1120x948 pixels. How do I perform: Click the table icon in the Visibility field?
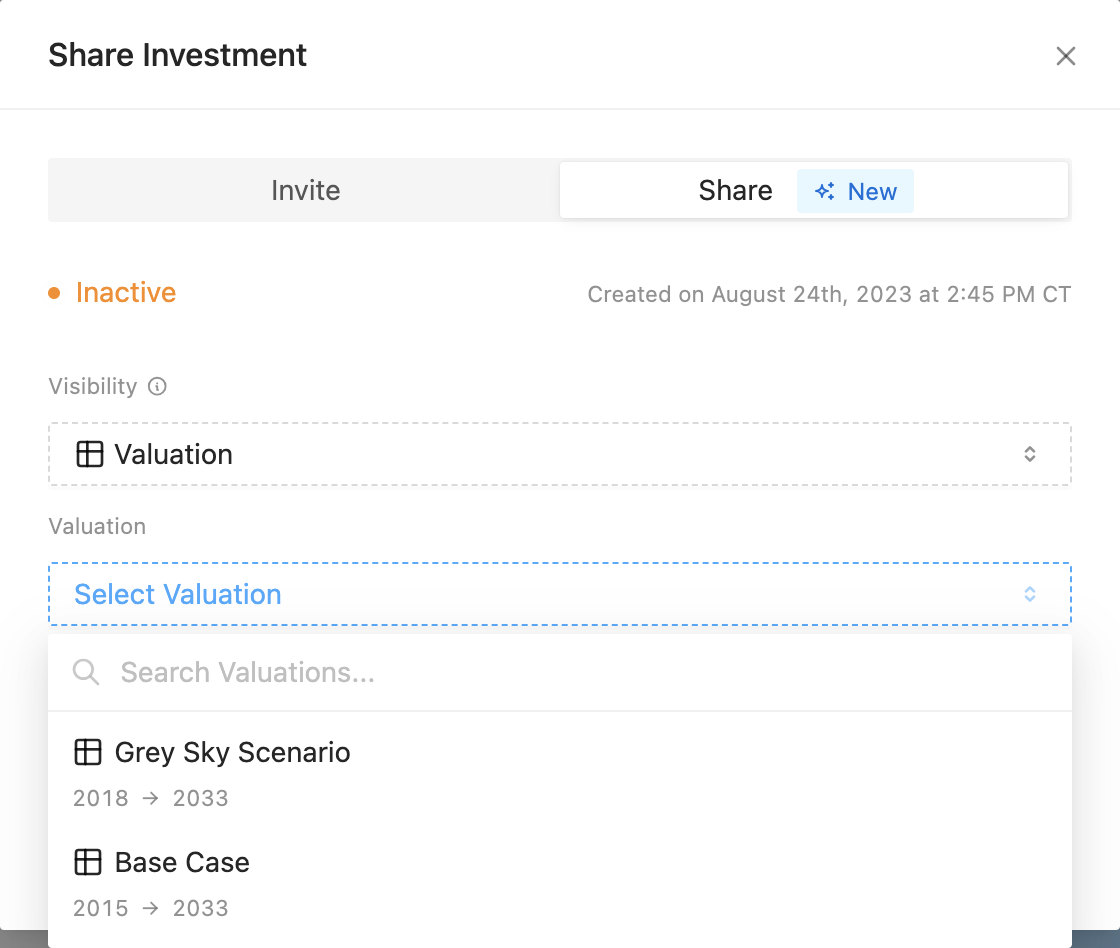pos(89,454)
